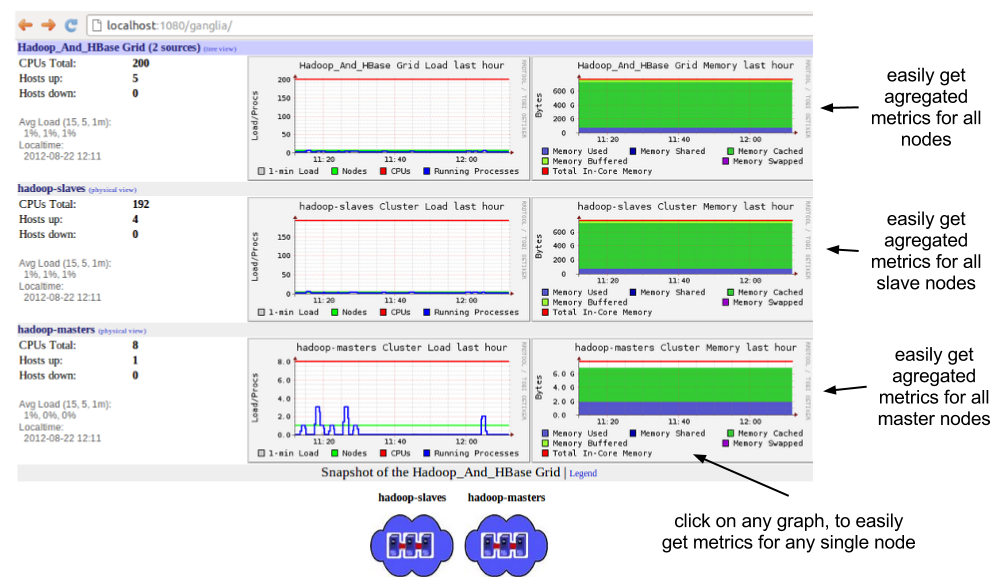Click Memory Swapped swatch in masters memory legend
1003x585 pixels.
pyautogui.click(x=725, y=443)
